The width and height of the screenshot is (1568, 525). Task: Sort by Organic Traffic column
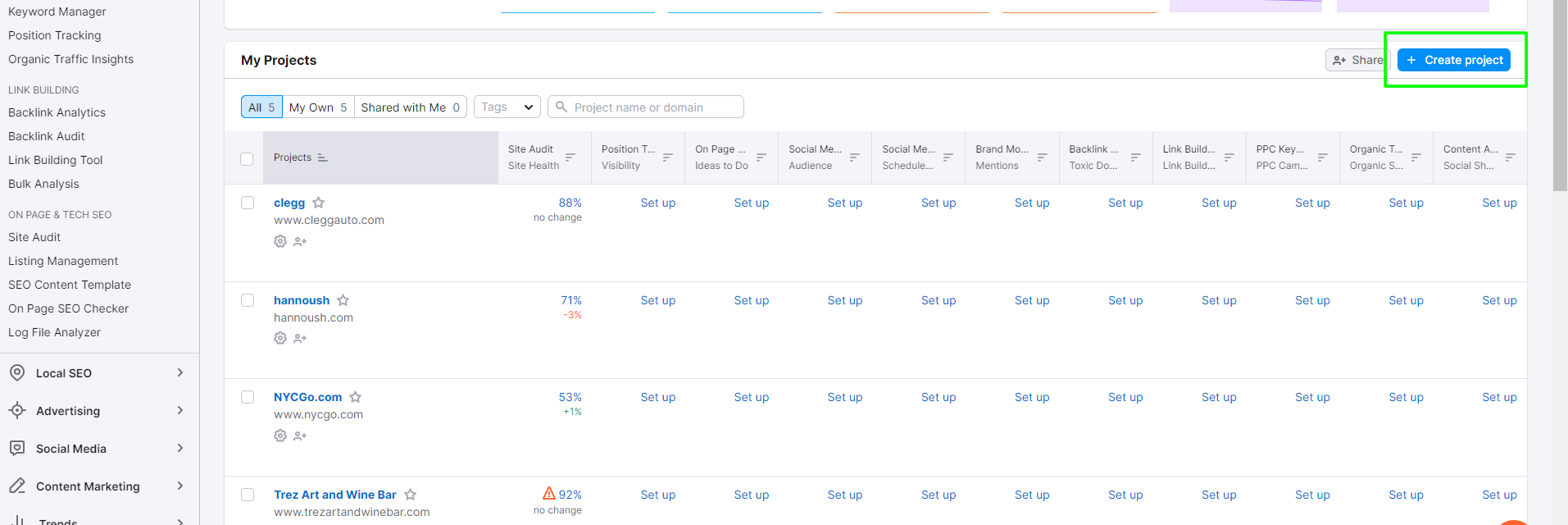pyautogui.click(x=1416, y=157)
